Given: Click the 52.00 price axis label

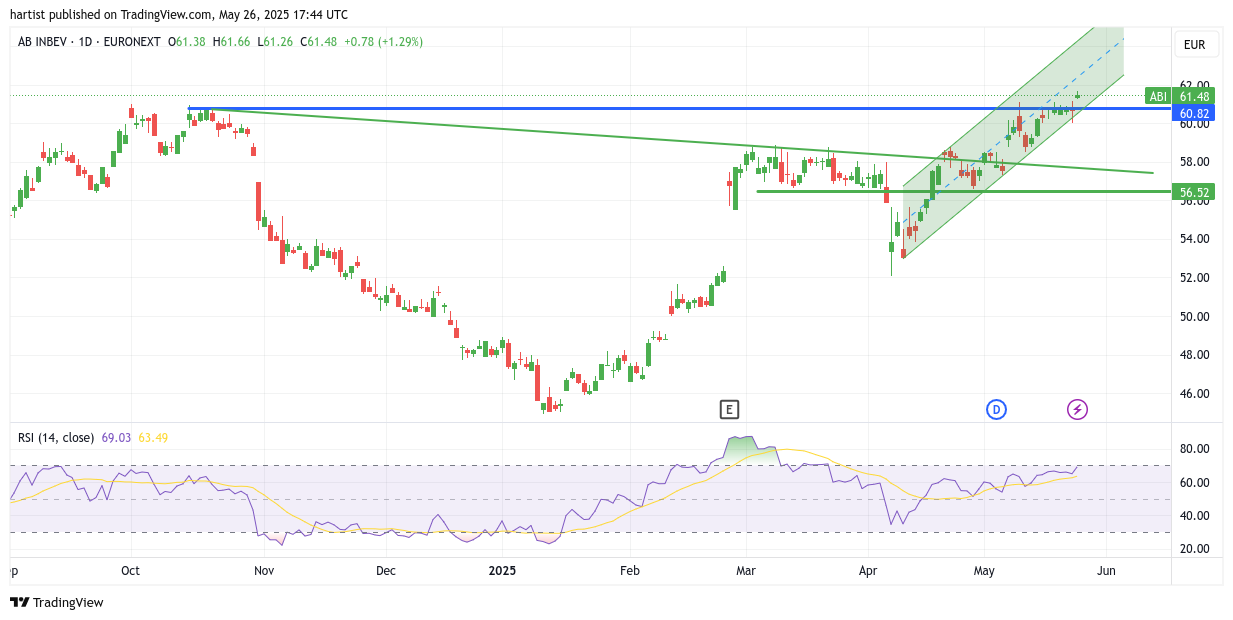Looking at the screenshot, I should [x=1194, y=278].
